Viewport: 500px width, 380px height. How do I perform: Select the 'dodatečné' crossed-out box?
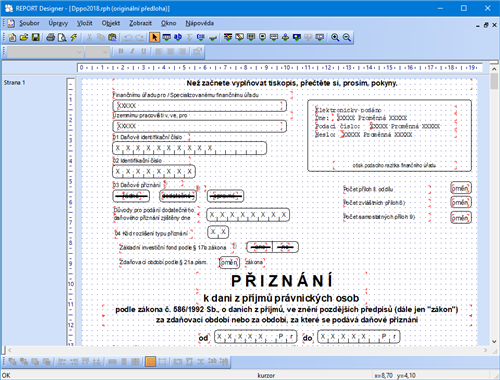[178, 196]
